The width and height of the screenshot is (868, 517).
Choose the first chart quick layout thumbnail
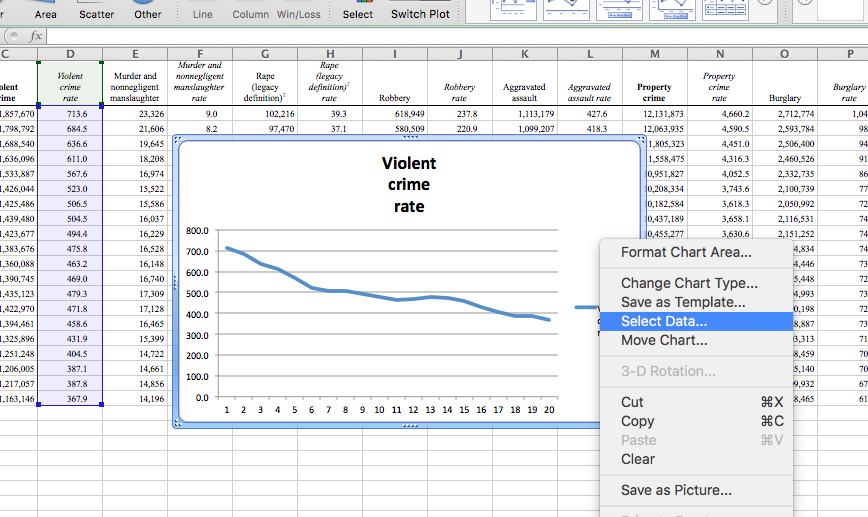[x=516, y=10]
